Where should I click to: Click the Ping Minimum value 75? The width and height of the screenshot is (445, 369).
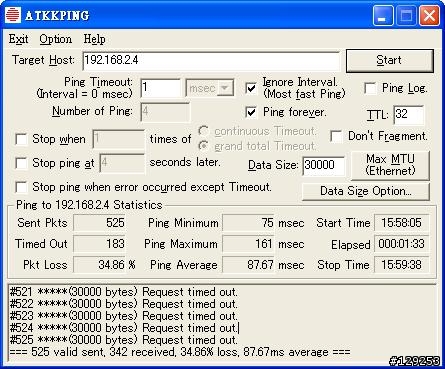[x=248, y=223]
